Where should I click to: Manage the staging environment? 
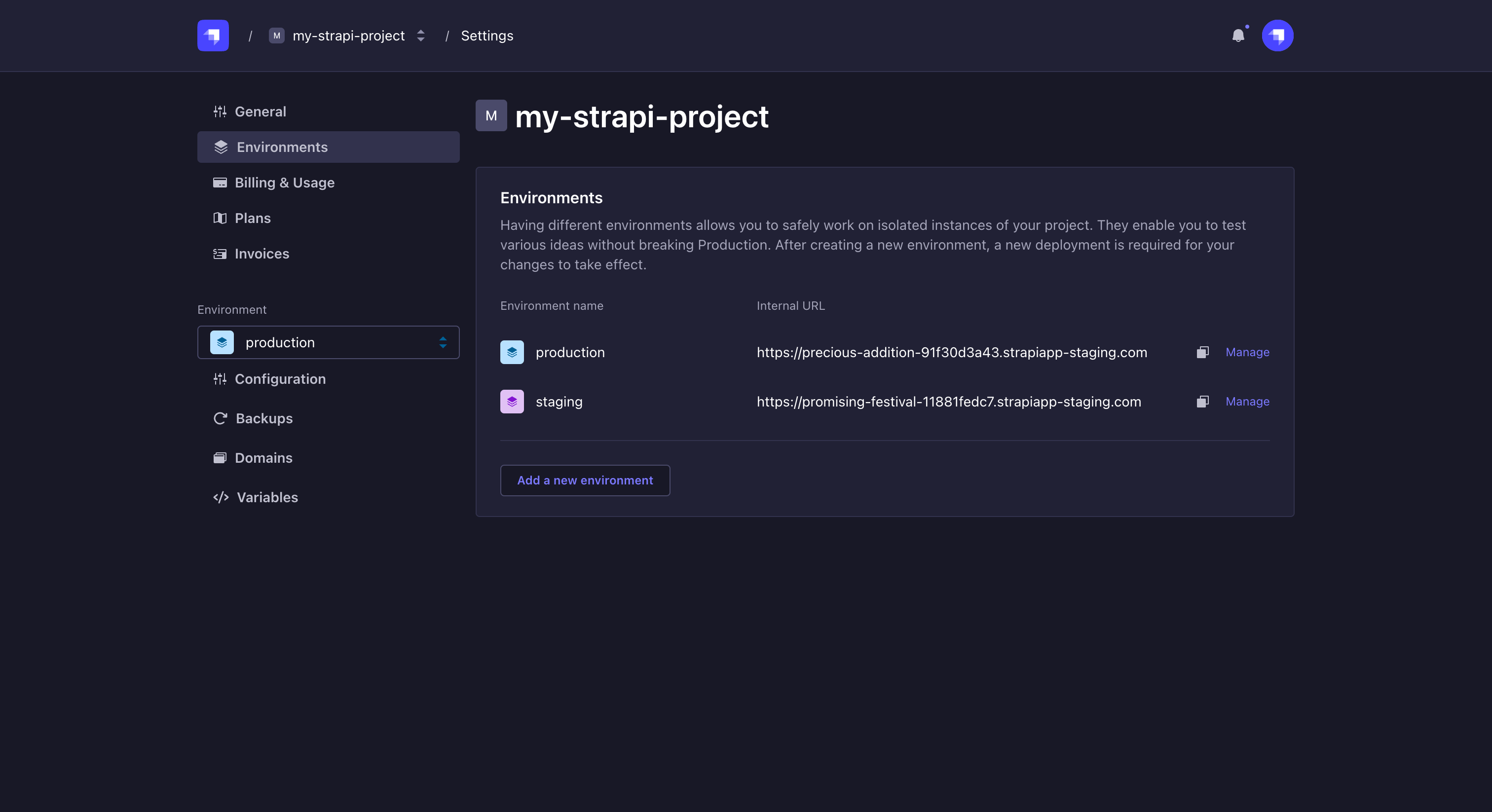(1247, 402)
